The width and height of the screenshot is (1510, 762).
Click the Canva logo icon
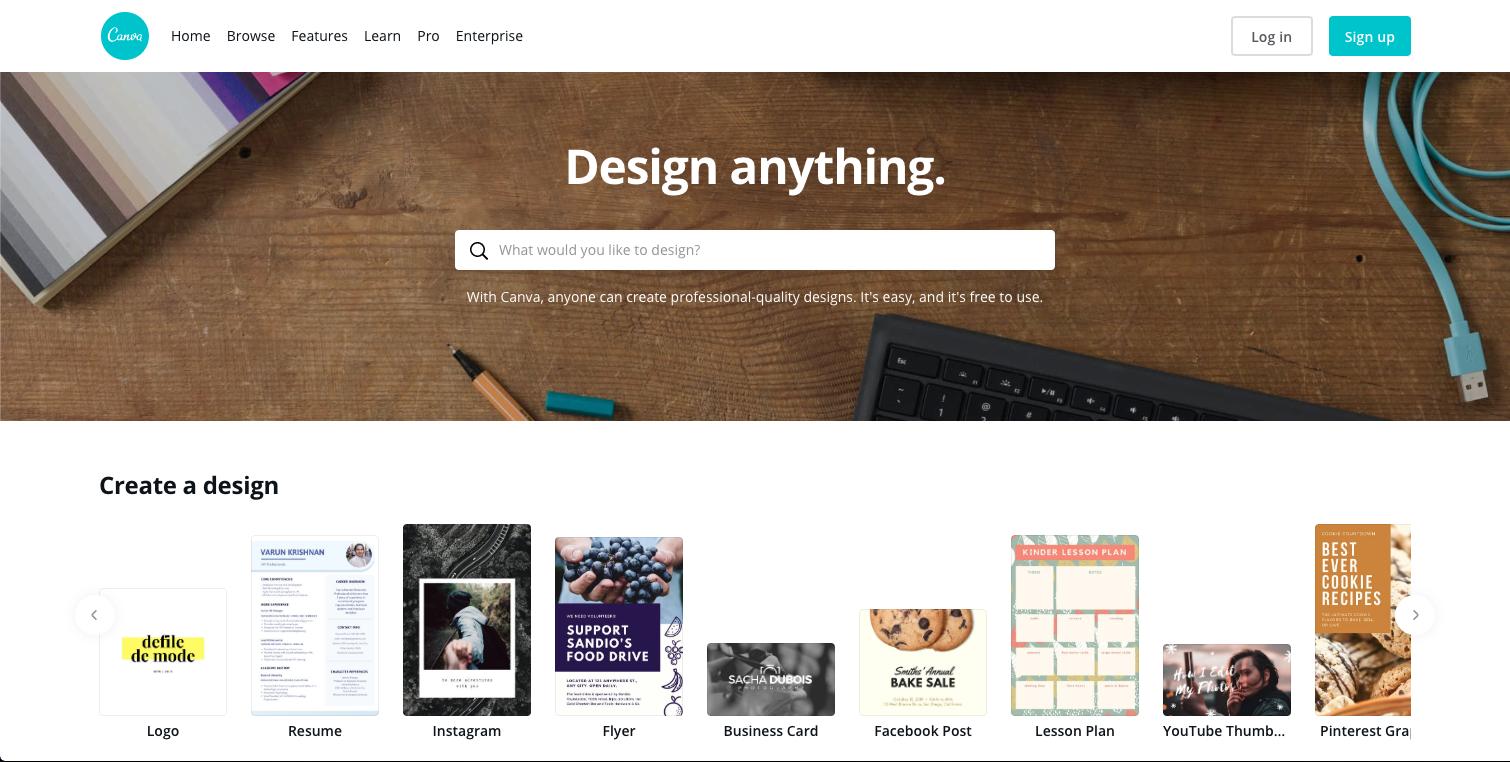125,36
